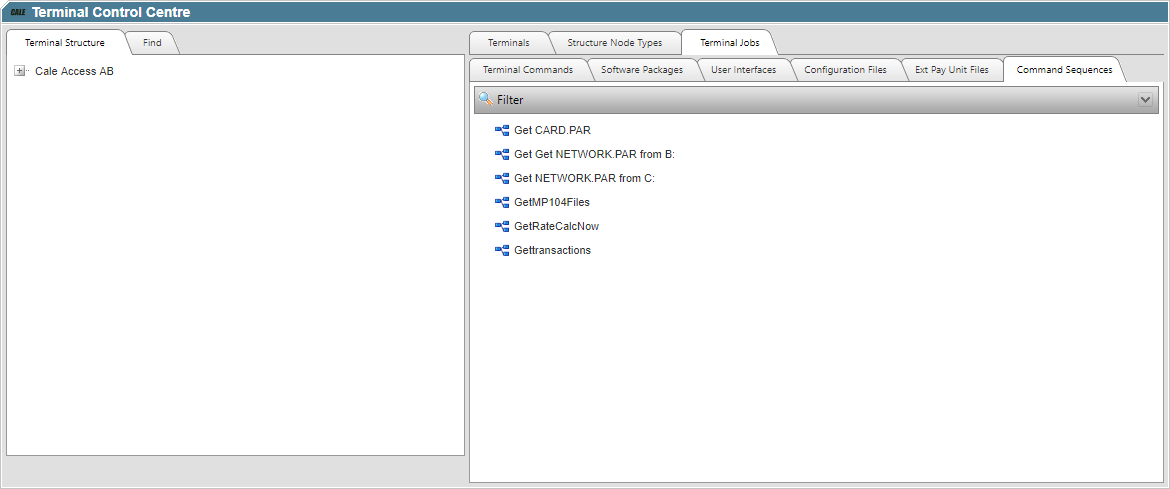
Task: Expand the Cale Access AB tree node
Action: click(19, 71)
